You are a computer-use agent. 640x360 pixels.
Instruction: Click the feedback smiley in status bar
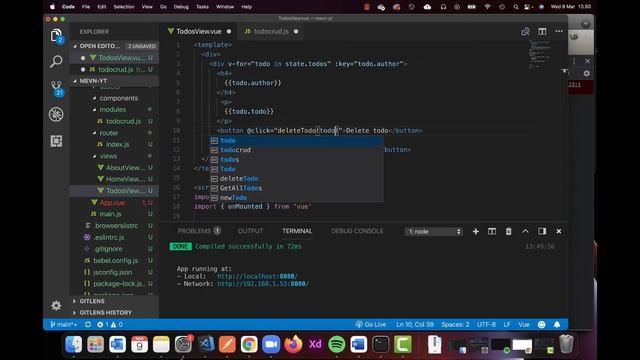point(542,324)
